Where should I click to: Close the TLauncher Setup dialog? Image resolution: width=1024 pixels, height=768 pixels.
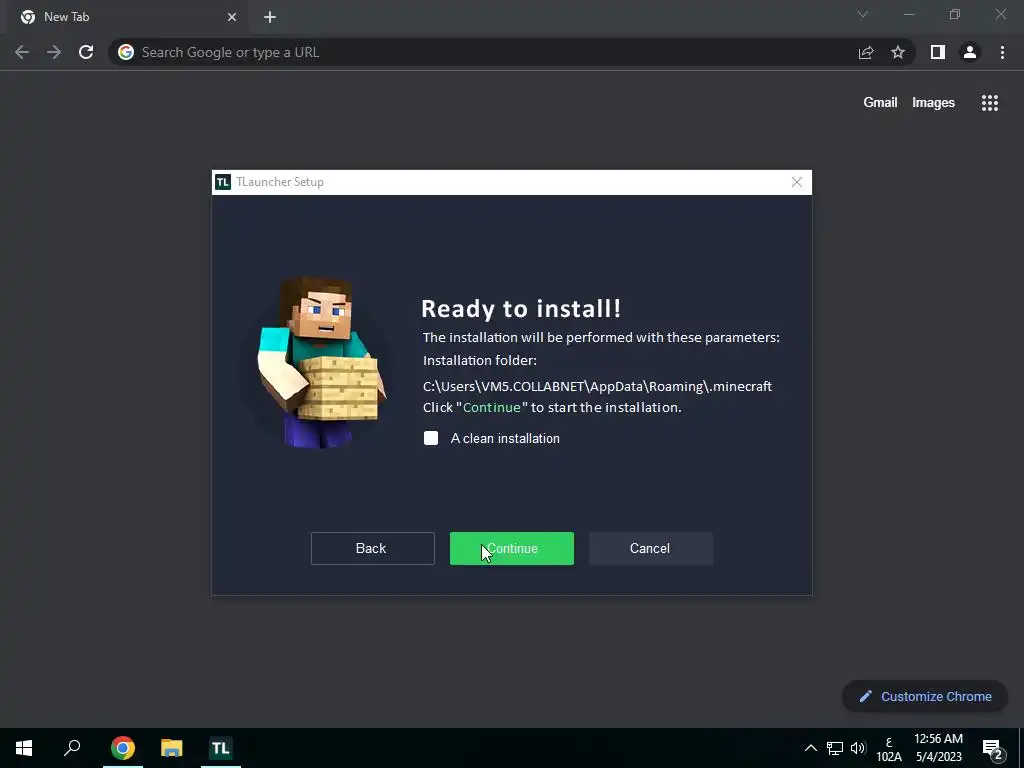797,182
